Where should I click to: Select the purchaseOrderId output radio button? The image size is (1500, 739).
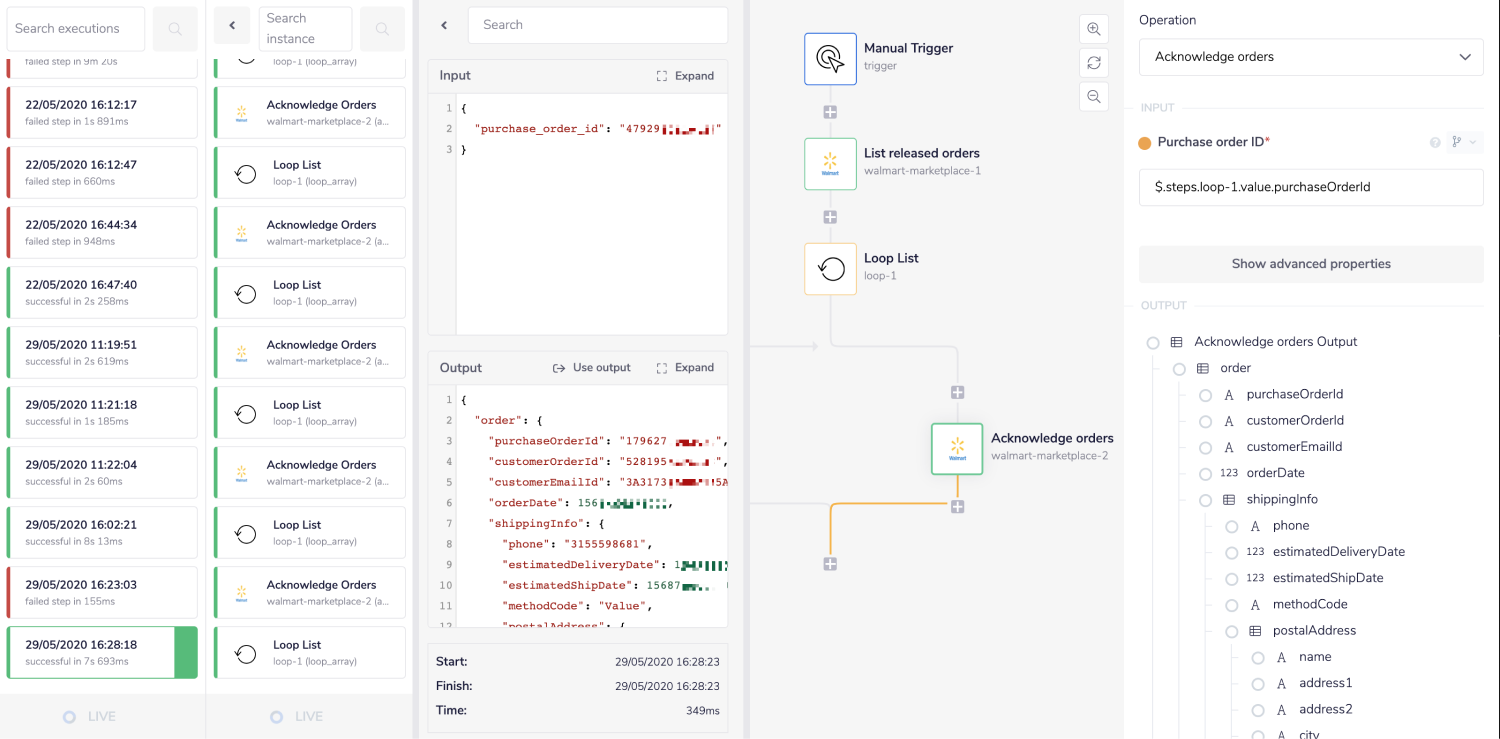point(1205,395)
